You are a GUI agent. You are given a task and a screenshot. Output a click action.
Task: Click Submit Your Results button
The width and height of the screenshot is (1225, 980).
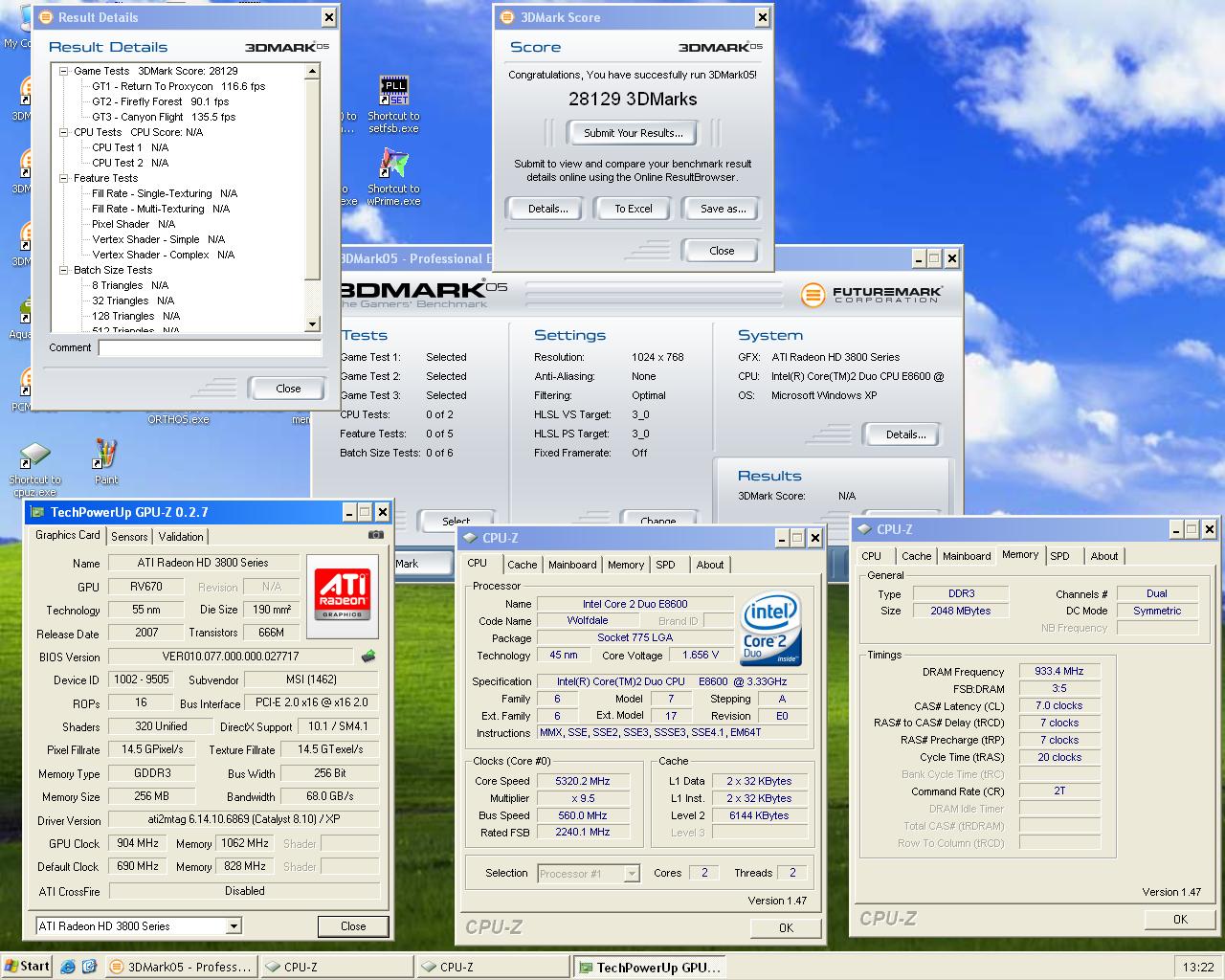633,133
